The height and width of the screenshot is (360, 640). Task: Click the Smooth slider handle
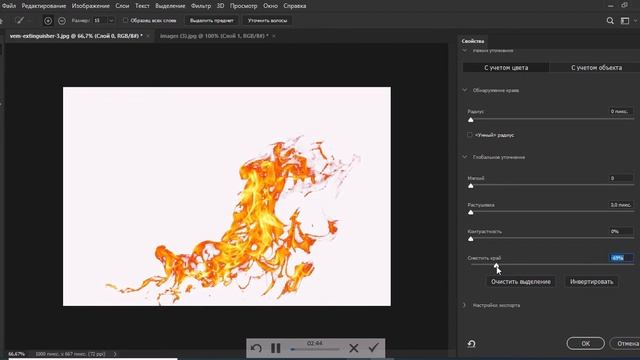pos(471,186)
